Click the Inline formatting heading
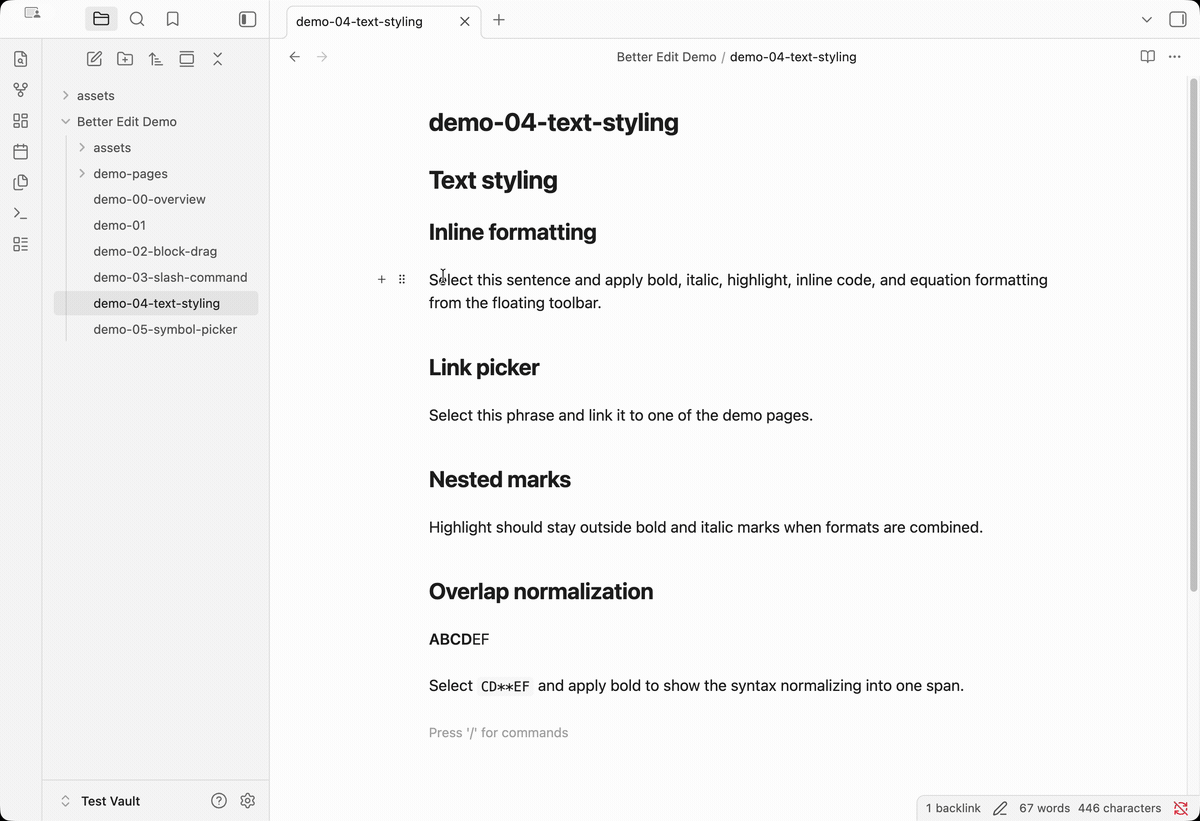The image size is (1200, 821). (512, 232)
